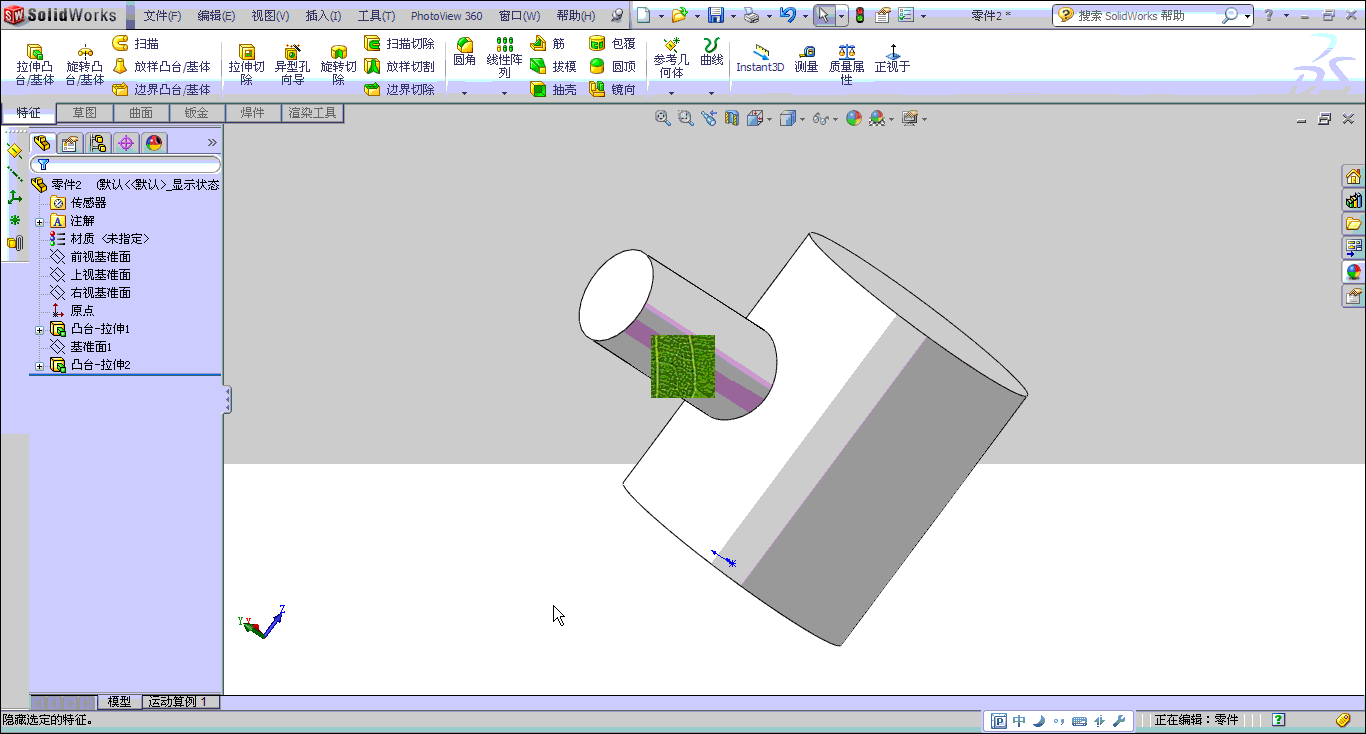
Task: Choose the 扫描切除 swept cut tool
Action: [399, 43]
